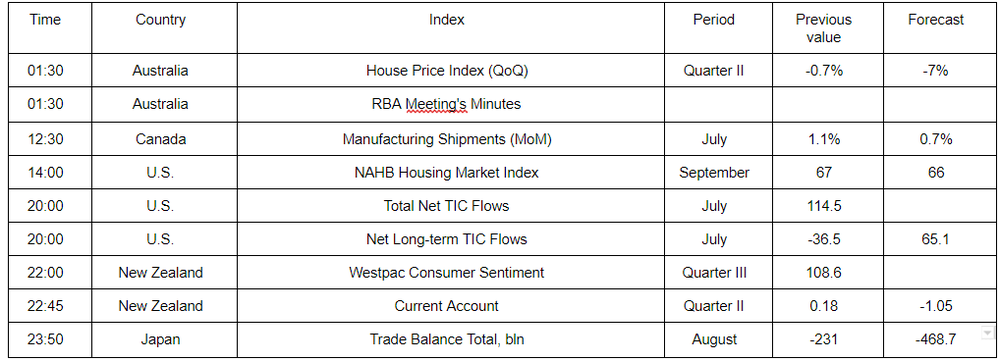Select the Time column header cell

[x=50, y=28]
